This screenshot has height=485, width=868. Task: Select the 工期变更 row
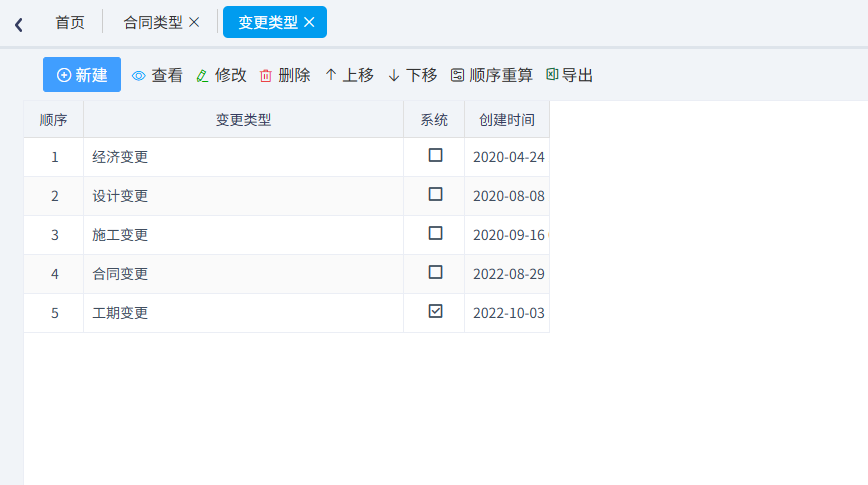287,313
